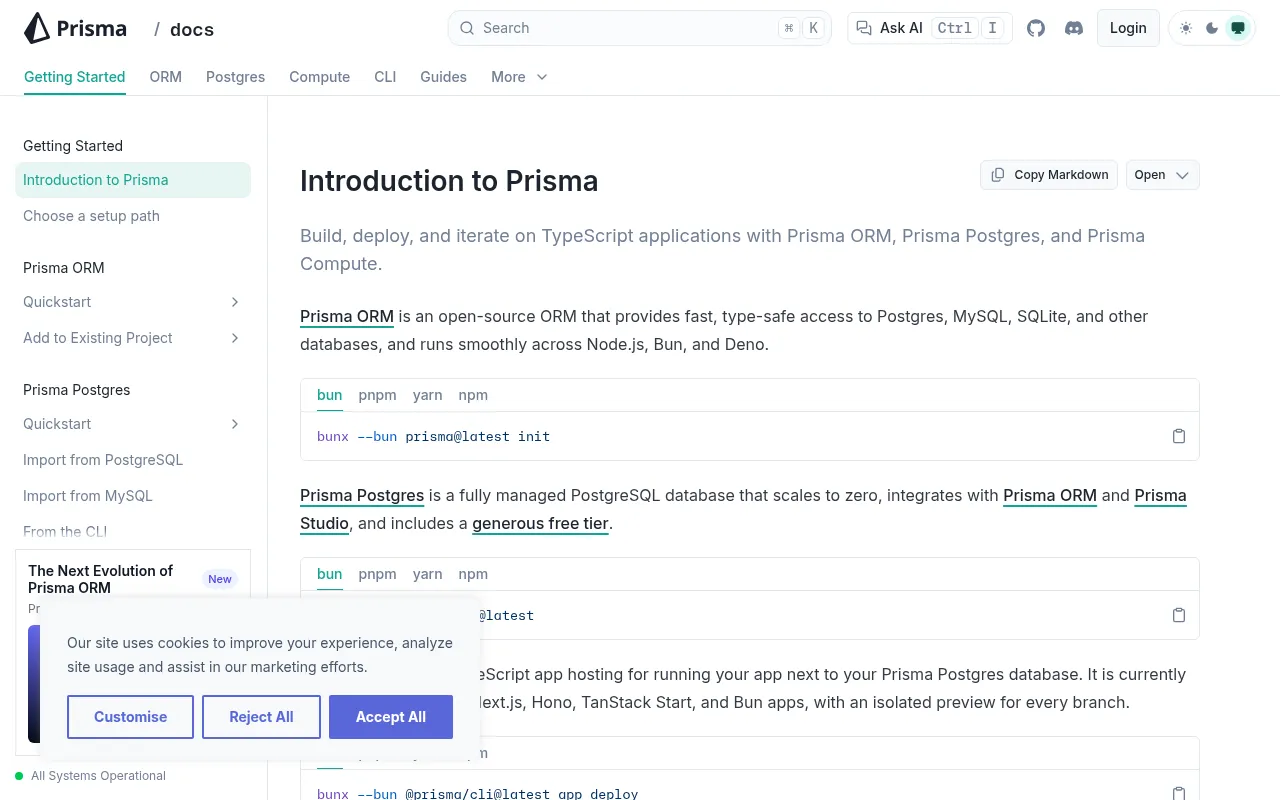Click Reject All cookies button
This screenshot has width=1280, height=800.
click(x=261, y=717)
